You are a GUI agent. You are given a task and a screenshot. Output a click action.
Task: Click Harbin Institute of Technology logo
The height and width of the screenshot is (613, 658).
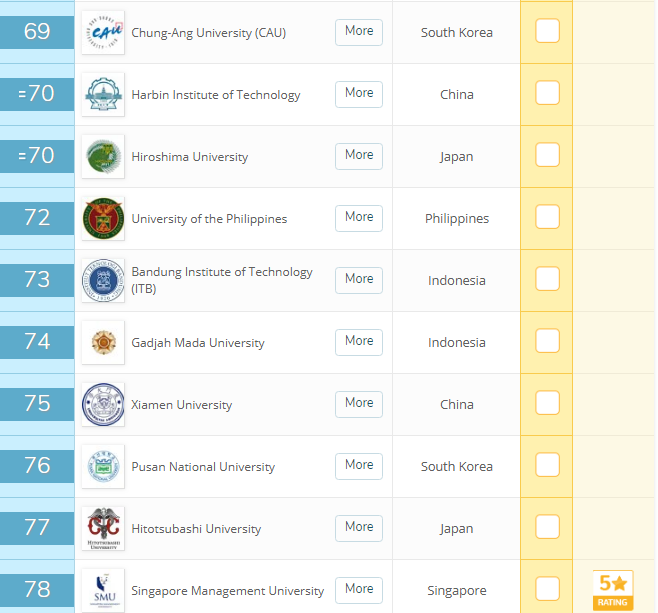click(x=103, y=94)
